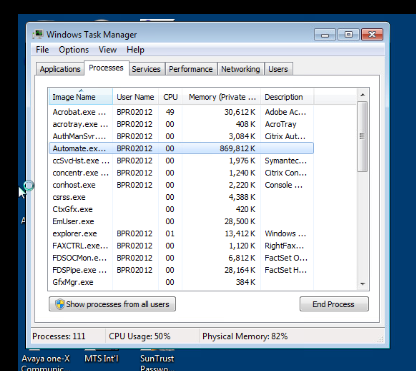Select the Automate.ex... process row

pos(181,148)
